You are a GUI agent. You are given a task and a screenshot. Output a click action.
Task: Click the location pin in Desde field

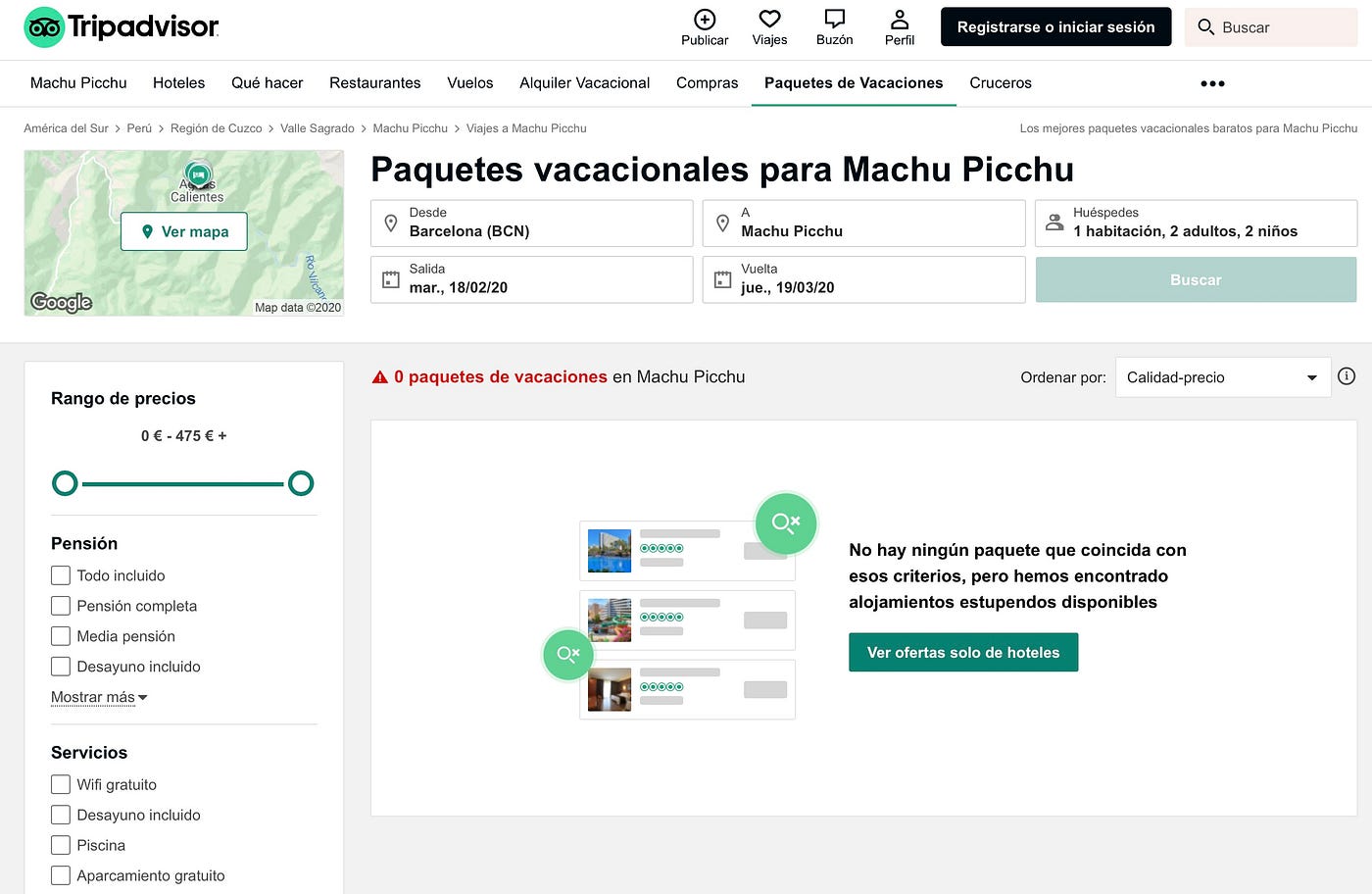point(390,223)
